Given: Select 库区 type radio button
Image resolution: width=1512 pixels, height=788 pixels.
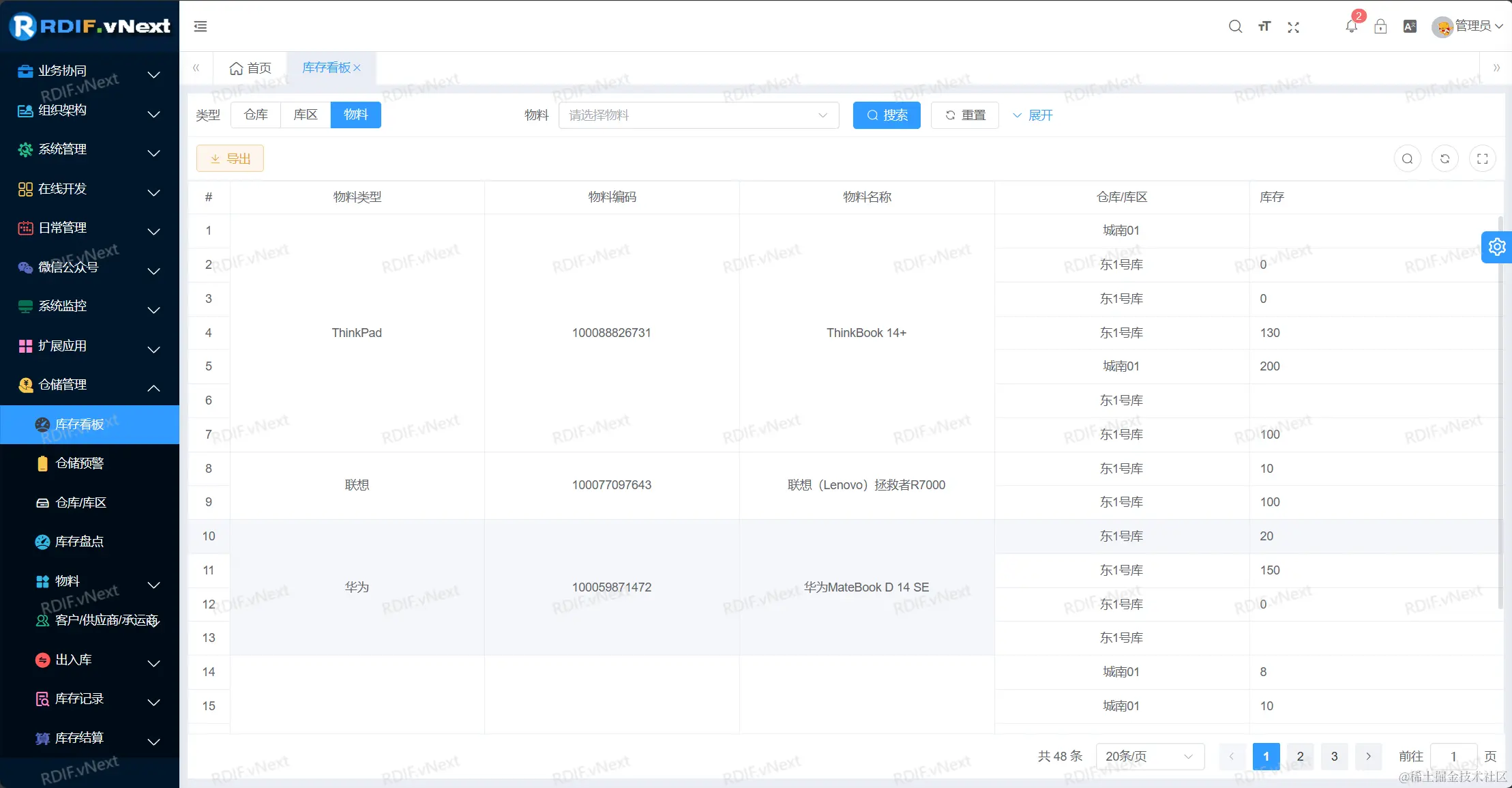Looking at the screenshot, I should 306,115.
